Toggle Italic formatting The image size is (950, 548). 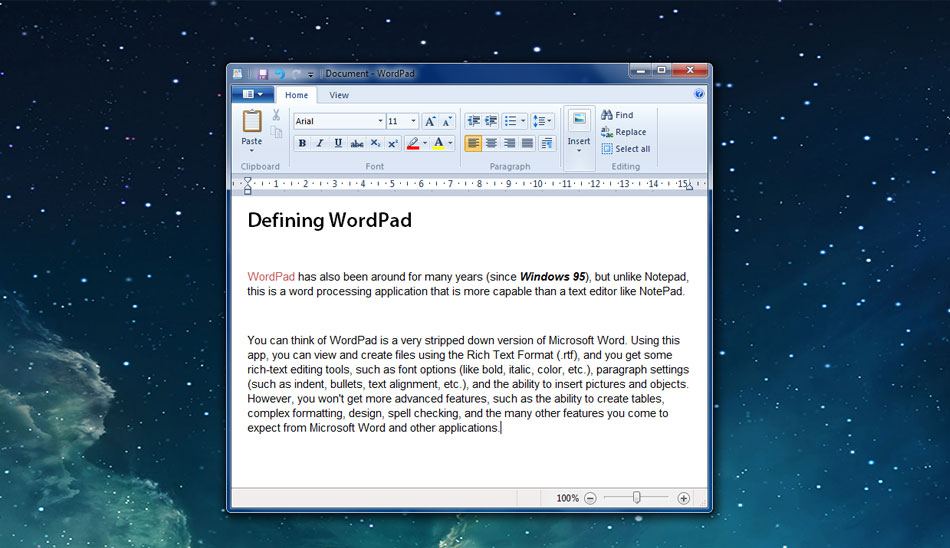click(320, 143)
